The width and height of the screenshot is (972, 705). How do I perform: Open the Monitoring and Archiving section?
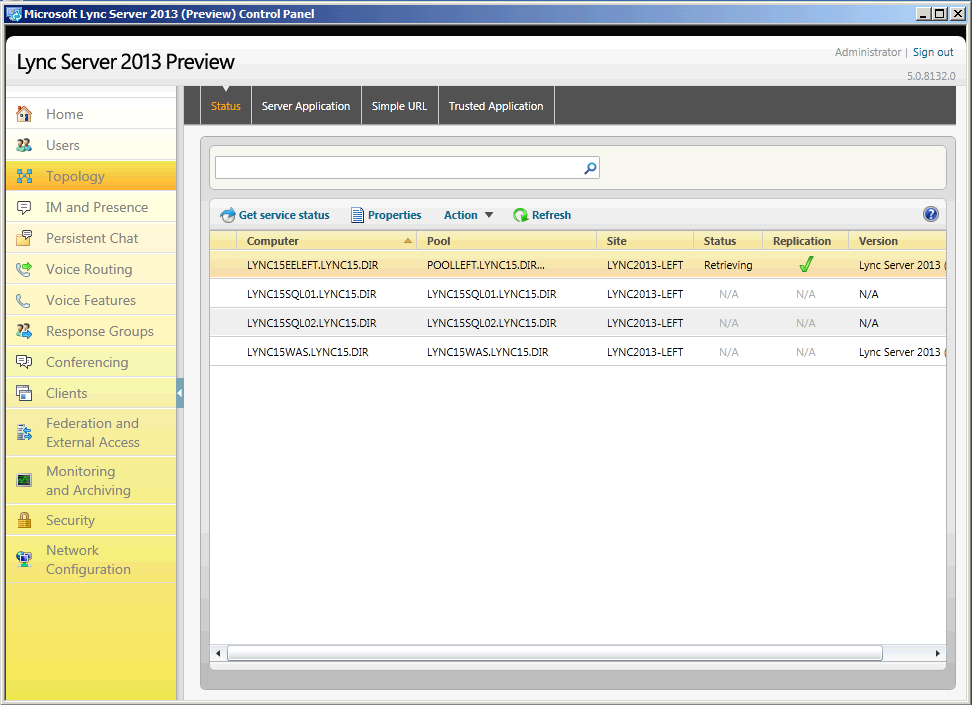click(x=81, y=480)
